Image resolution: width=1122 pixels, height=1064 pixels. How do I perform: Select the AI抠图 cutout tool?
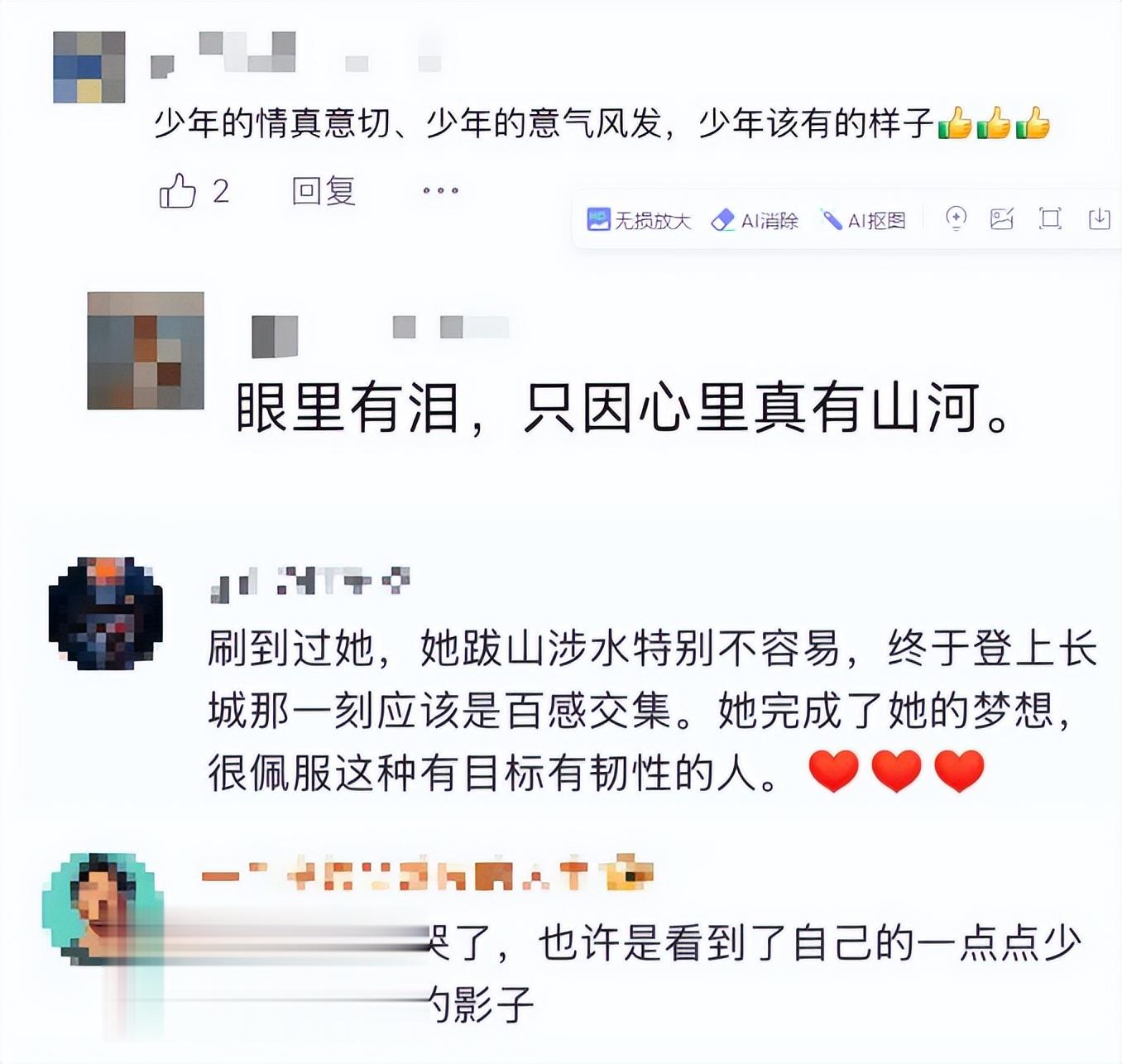(x=863, y=220)
